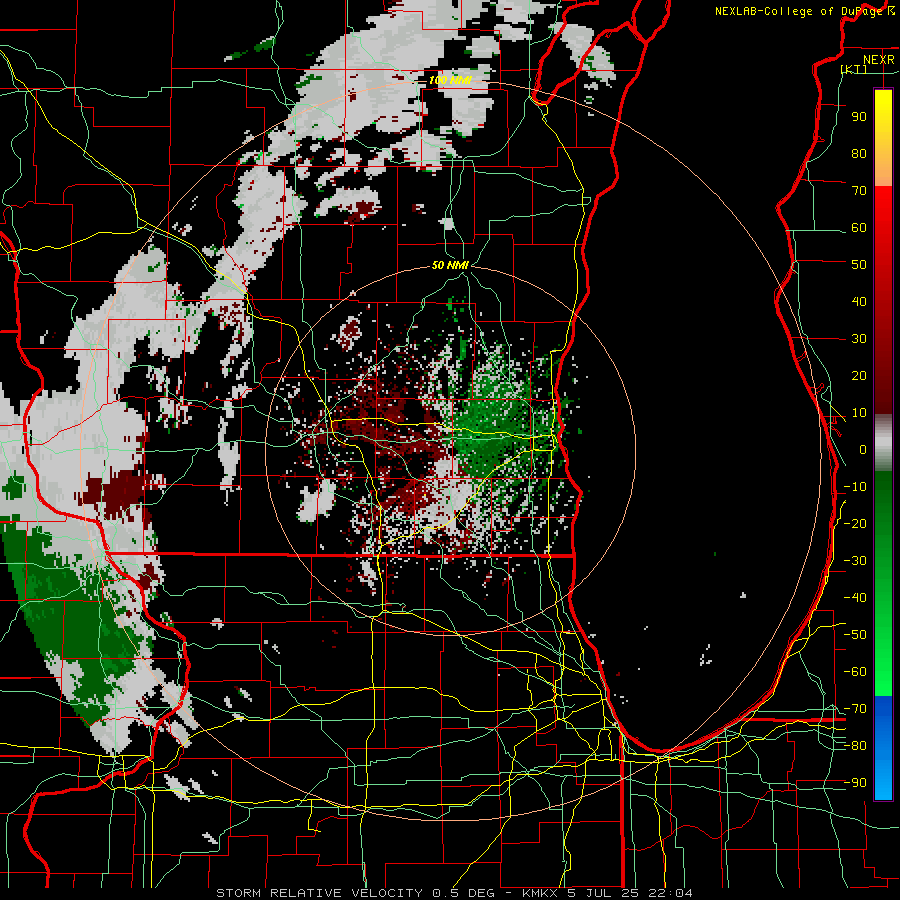Click the blue segment of the color bar
Screen dimensions: 900x900
pyautogui.click(x=883, y=748)
